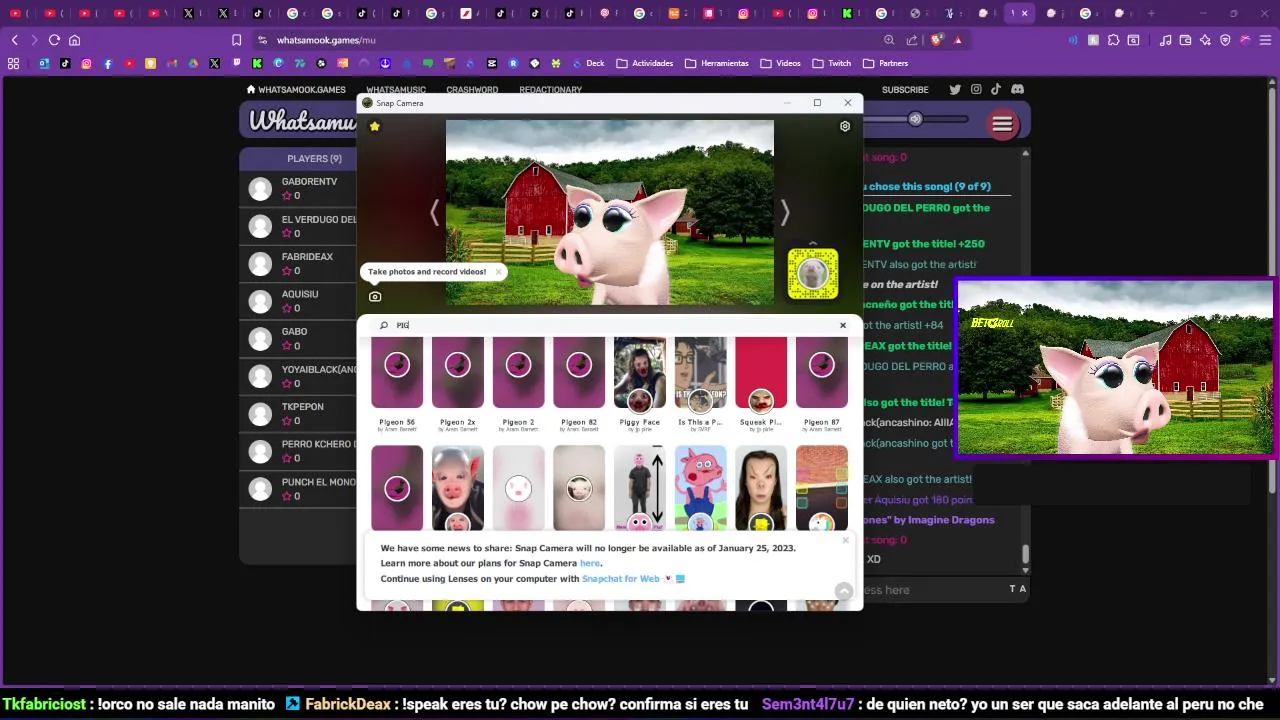Open the Videos bookmarks folder
This screenshot has height=720, width=1280.
(781, 63)
